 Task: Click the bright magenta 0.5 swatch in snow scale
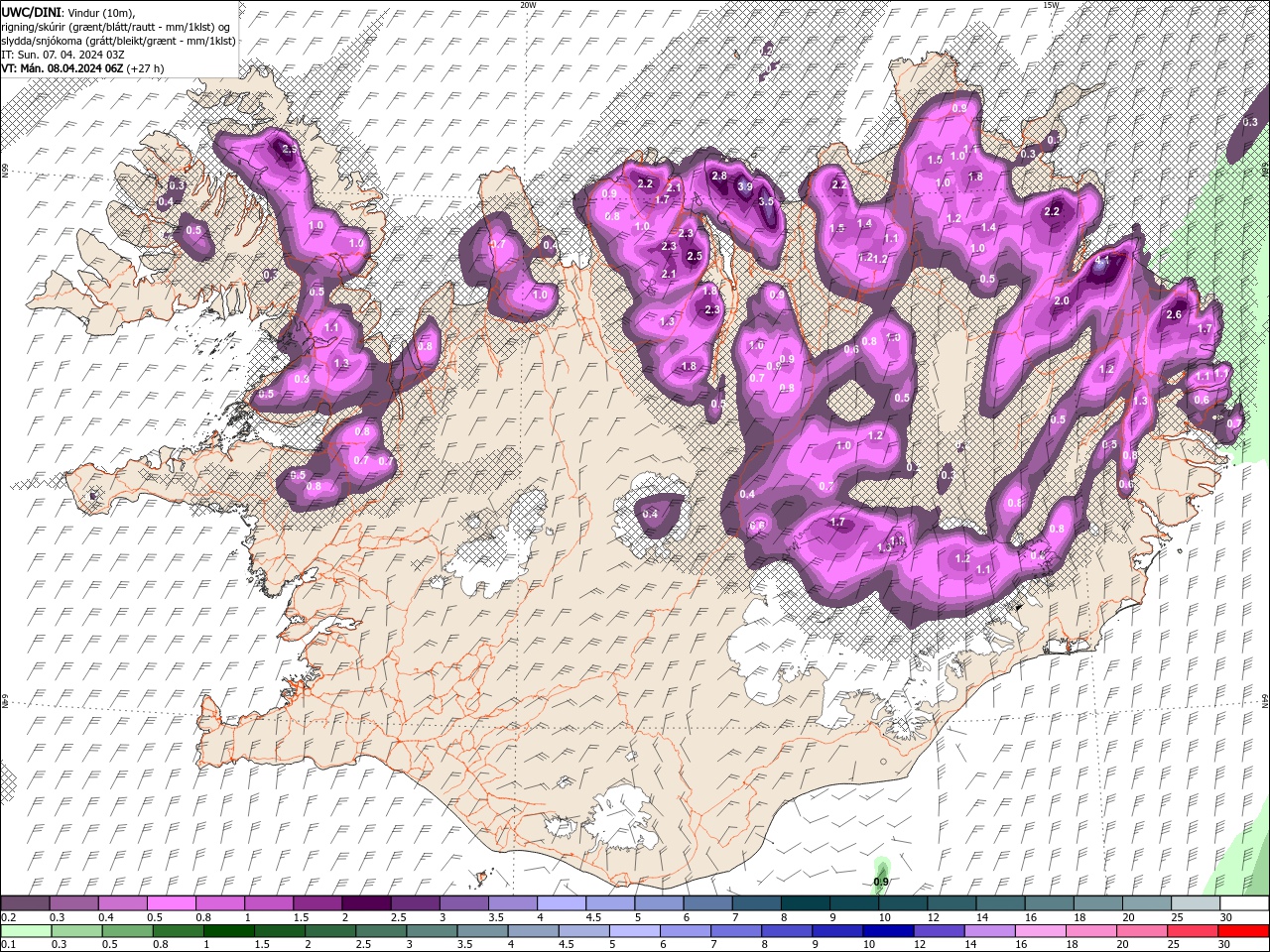(171, 903)
